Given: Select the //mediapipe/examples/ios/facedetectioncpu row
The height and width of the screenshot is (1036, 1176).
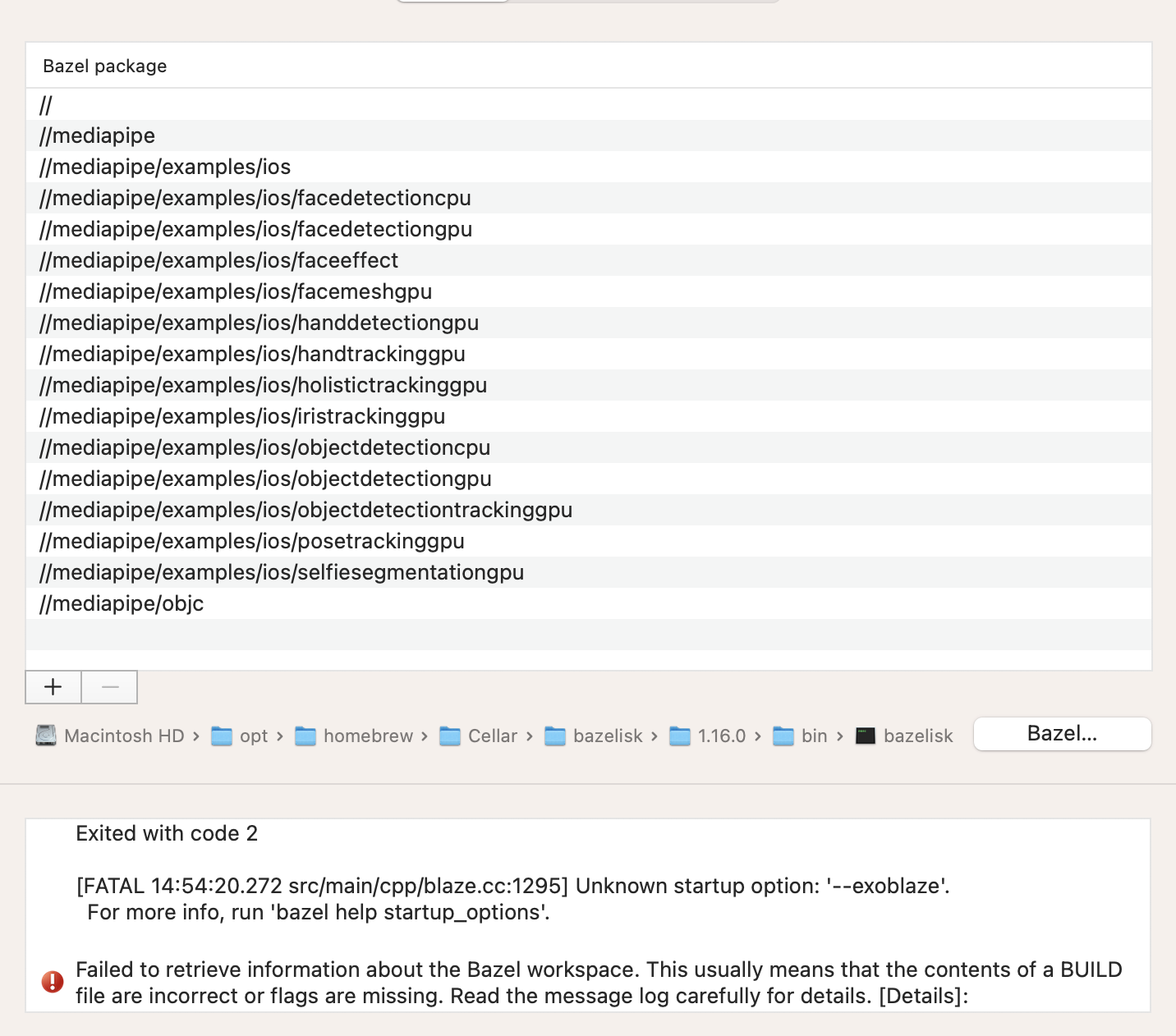Looking at the screenshot, I should 255,198.
